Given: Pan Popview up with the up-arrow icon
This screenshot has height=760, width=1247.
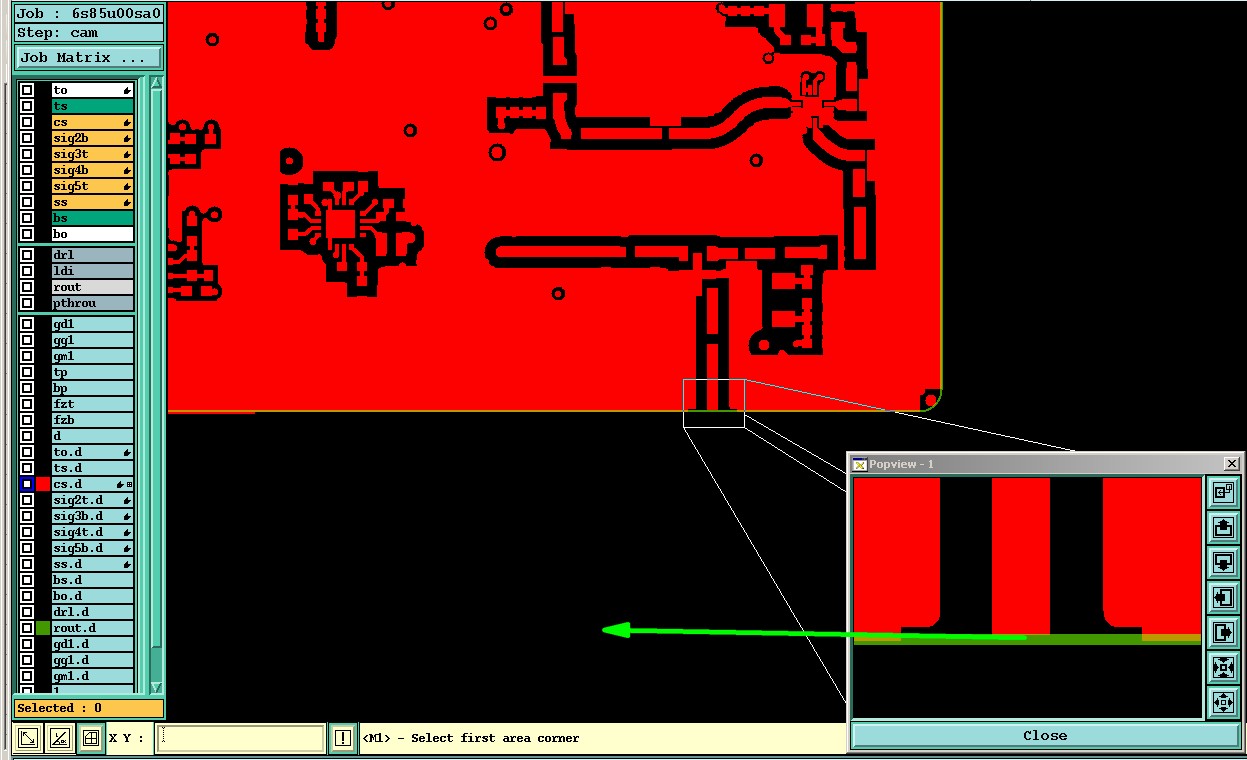Looking at the screenshot, I should (x=1221, y=527).
